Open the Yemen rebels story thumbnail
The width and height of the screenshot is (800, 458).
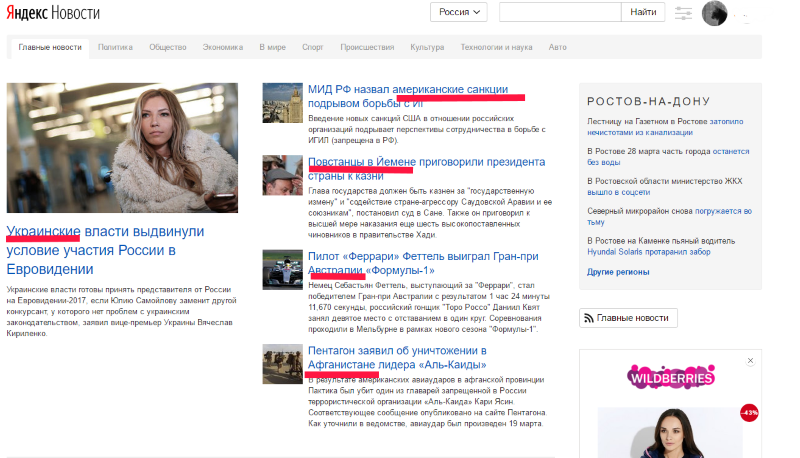point(283,175)
